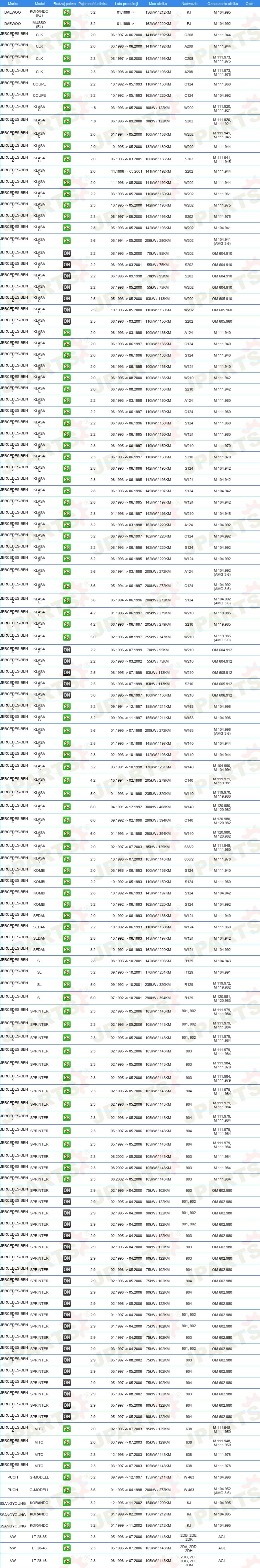
Task: Select the 'M 119.985 (AMG 5.0)' engine code
Action: pos(222,638)
